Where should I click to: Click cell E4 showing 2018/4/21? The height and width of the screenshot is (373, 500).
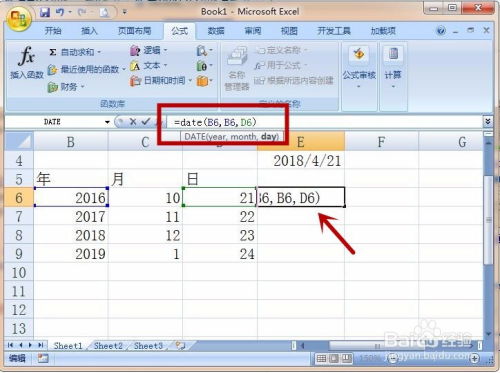(301, 161)
